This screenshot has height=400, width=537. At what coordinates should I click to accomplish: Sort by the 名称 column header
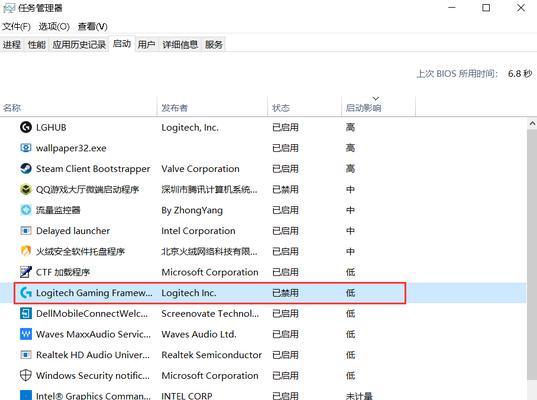pyautogui.click(x=78, y=108)
